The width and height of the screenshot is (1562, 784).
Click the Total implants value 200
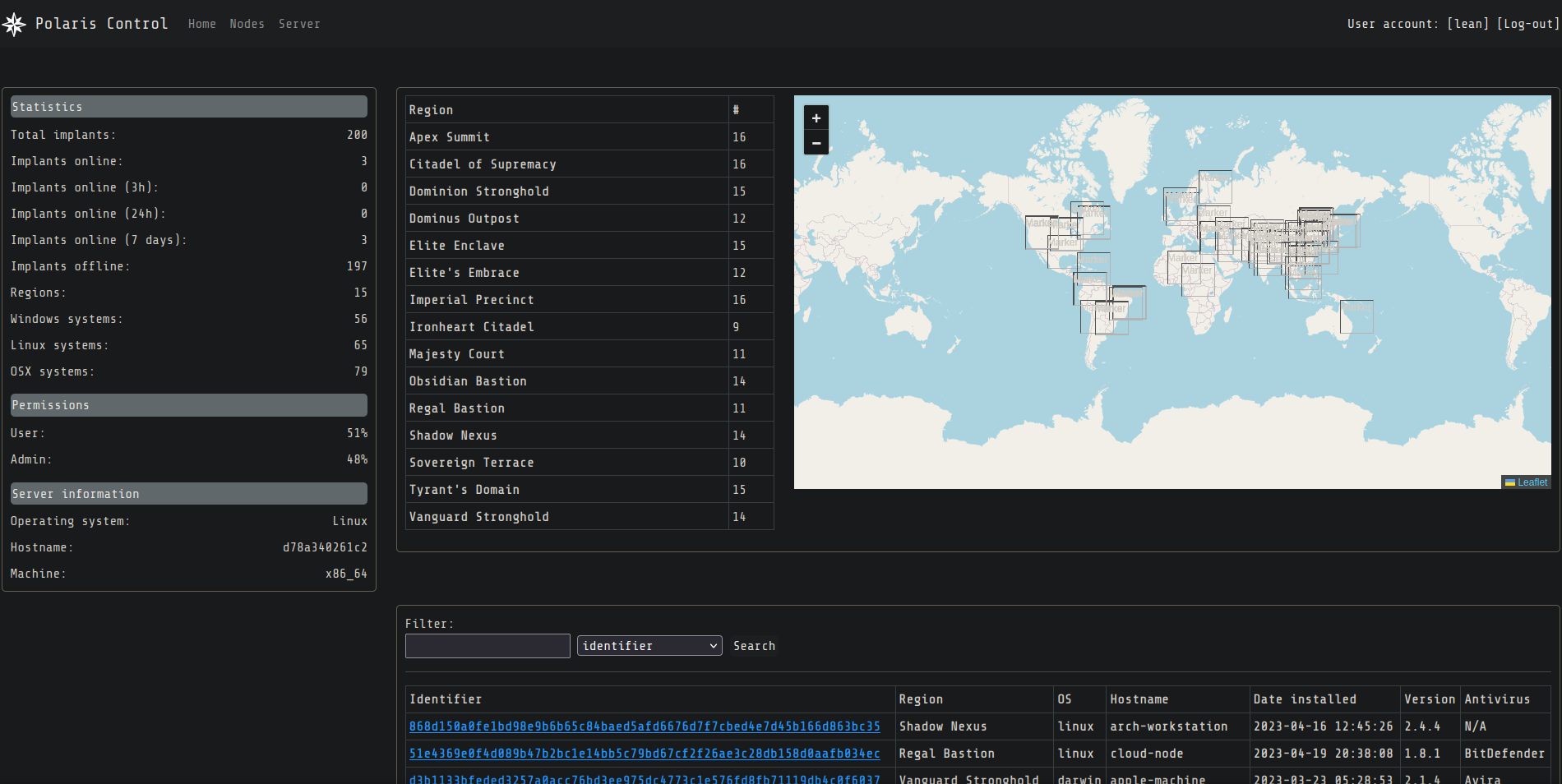357,135
